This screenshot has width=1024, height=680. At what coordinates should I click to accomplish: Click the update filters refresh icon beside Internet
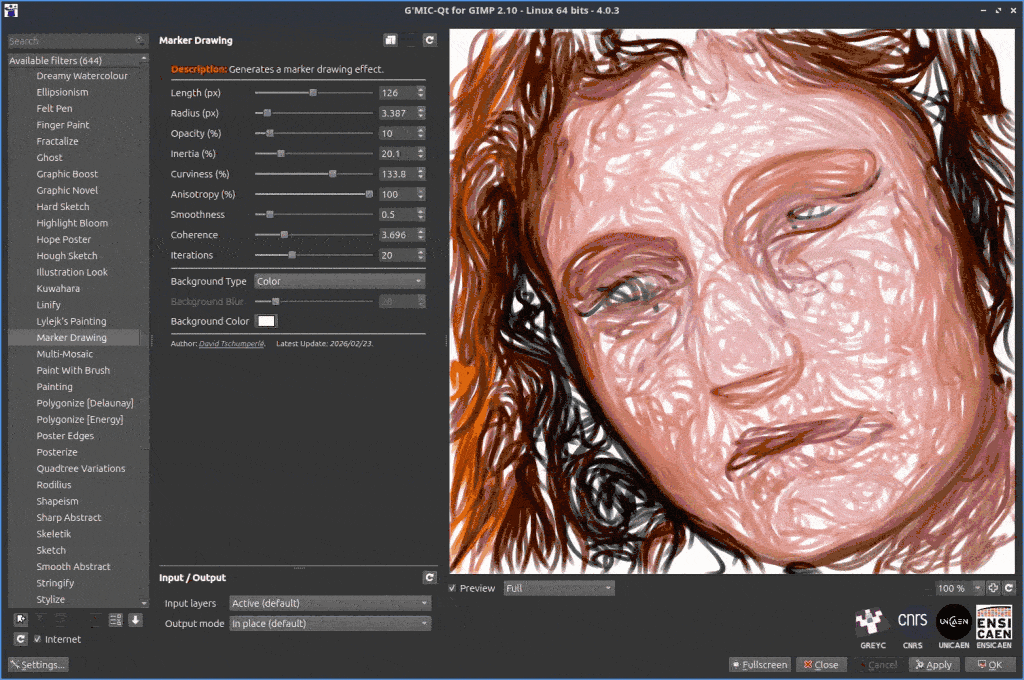(21, 639)
